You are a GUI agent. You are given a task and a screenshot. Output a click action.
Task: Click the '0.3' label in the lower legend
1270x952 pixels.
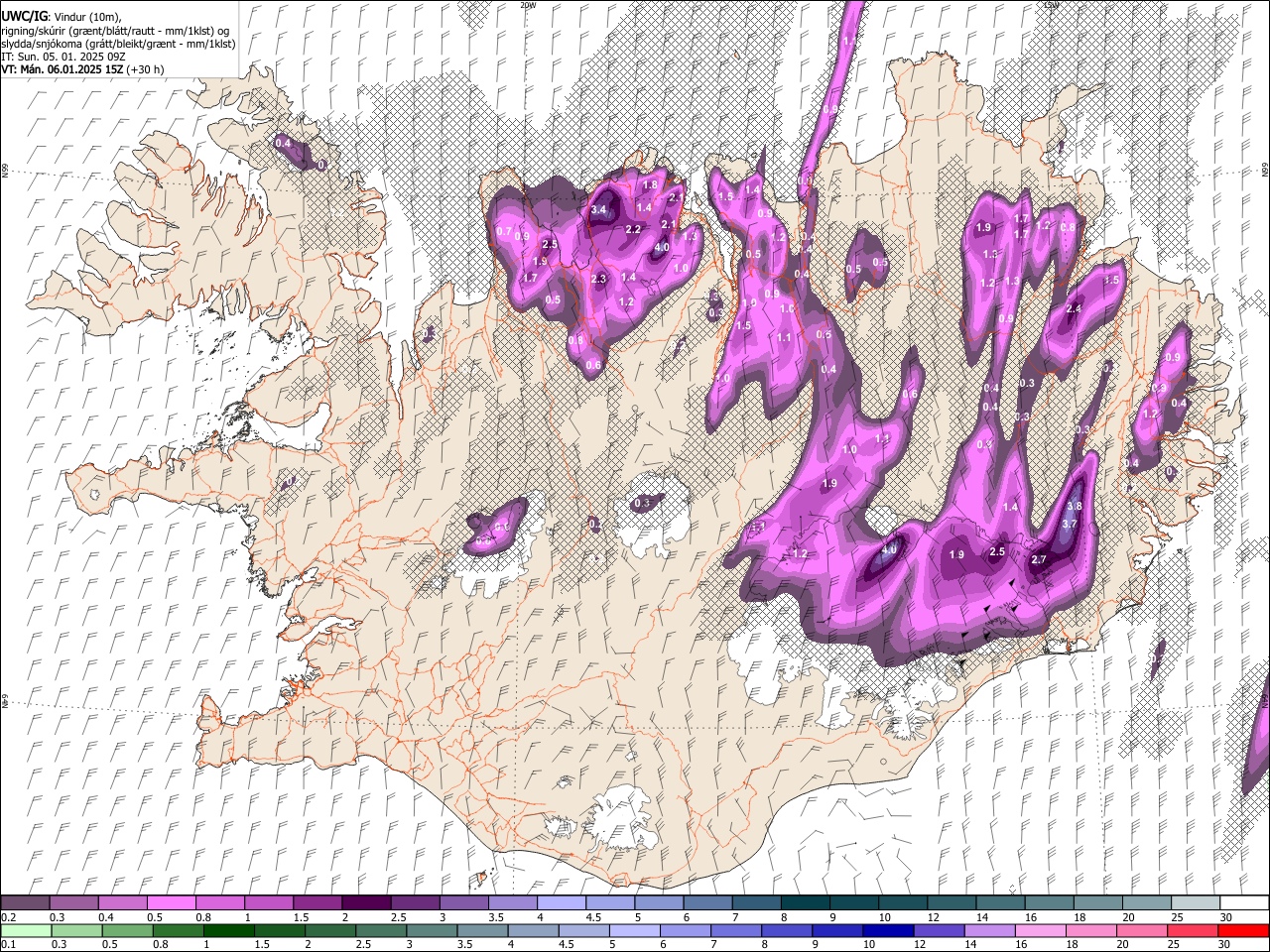(59, 944)
